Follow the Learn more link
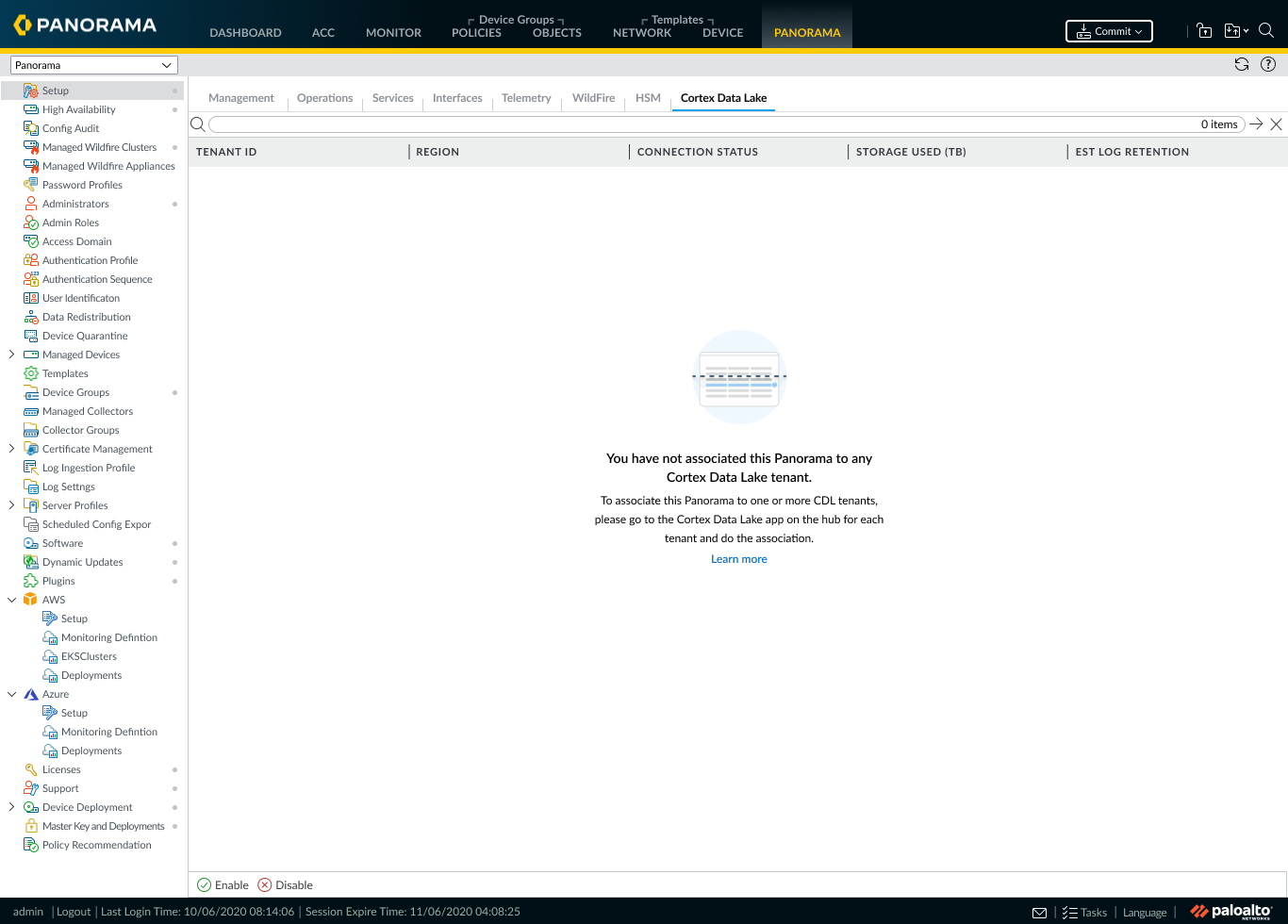This screenshot has height=924, width=1288. (x=739, y=559)
